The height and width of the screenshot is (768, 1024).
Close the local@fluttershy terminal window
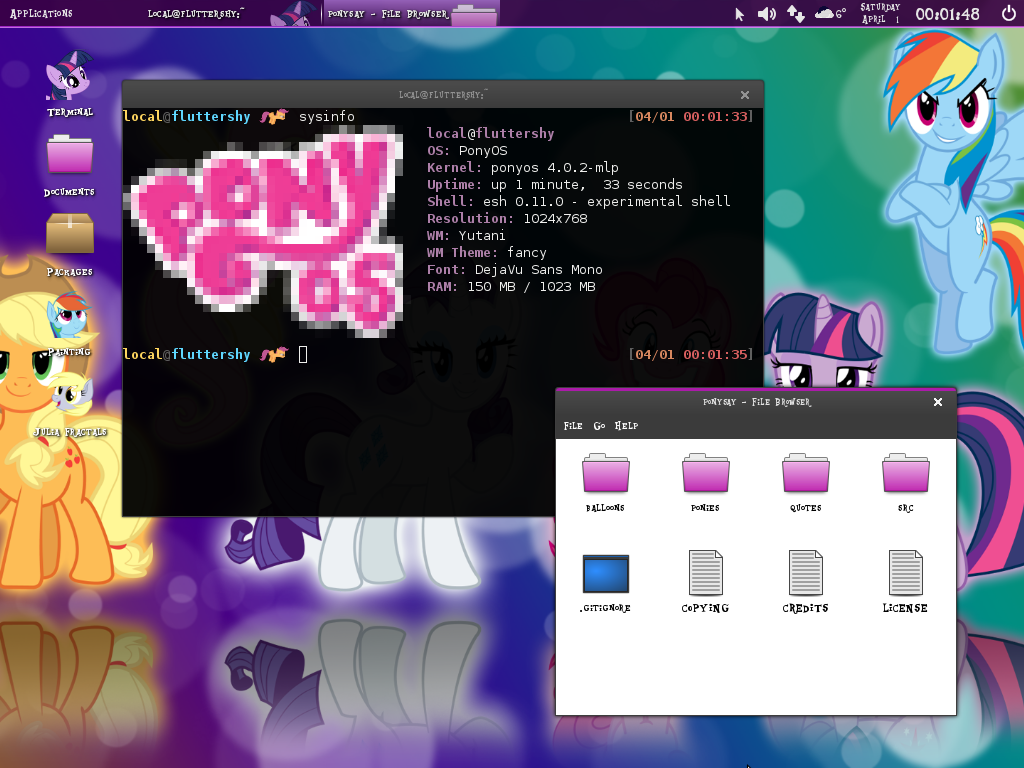pos(744,95)
